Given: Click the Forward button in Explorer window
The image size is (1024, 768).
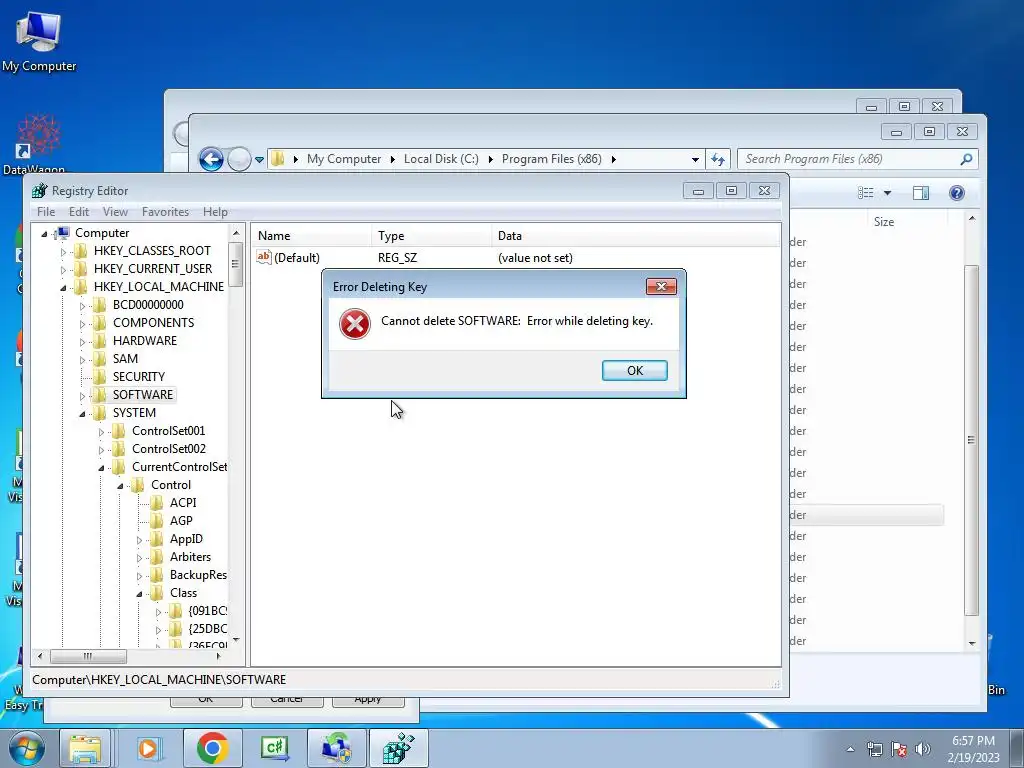Looking at the screenshot, I should pos(239,159).
